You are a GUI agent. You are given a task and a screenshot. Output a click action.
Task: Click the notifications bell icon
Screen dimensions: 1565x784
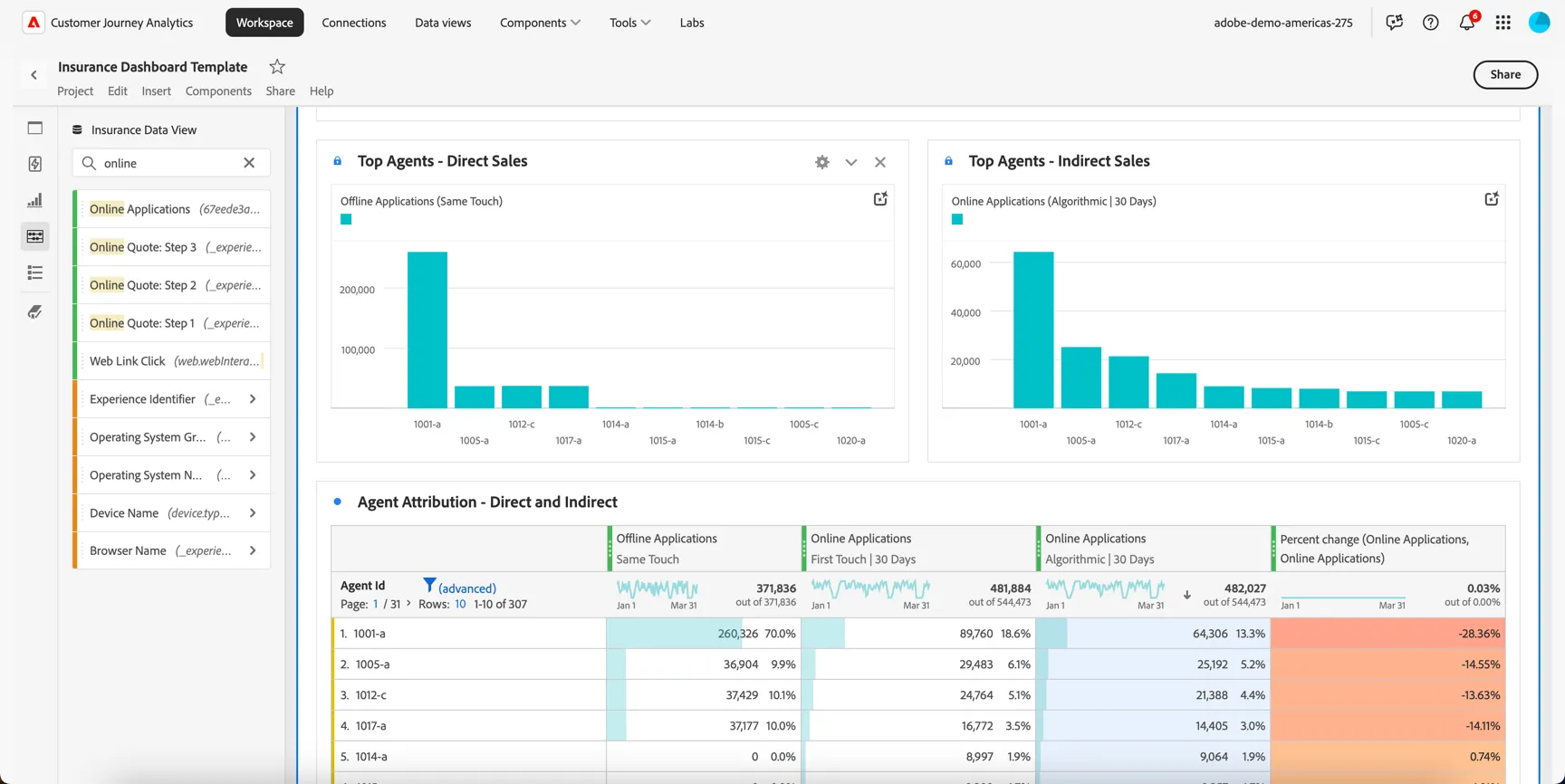point(1467,23)
